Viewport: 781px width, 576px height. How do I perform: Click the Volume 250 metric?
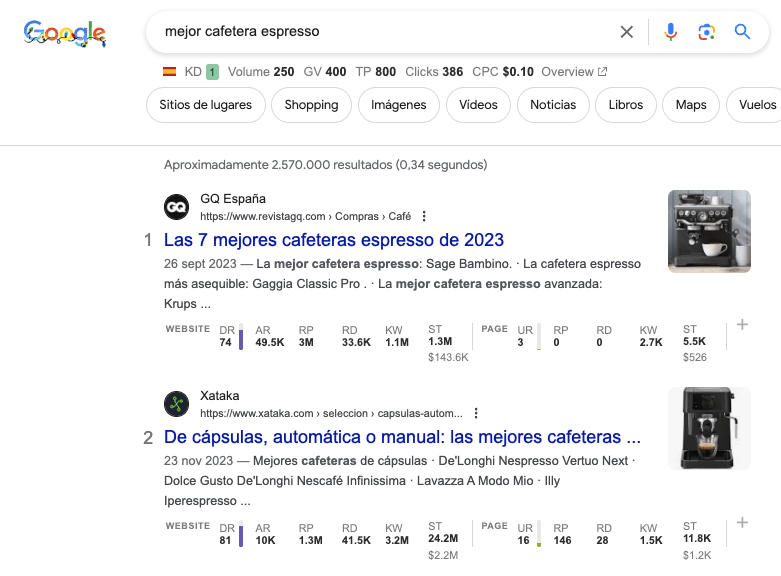[x=261, y=72]
